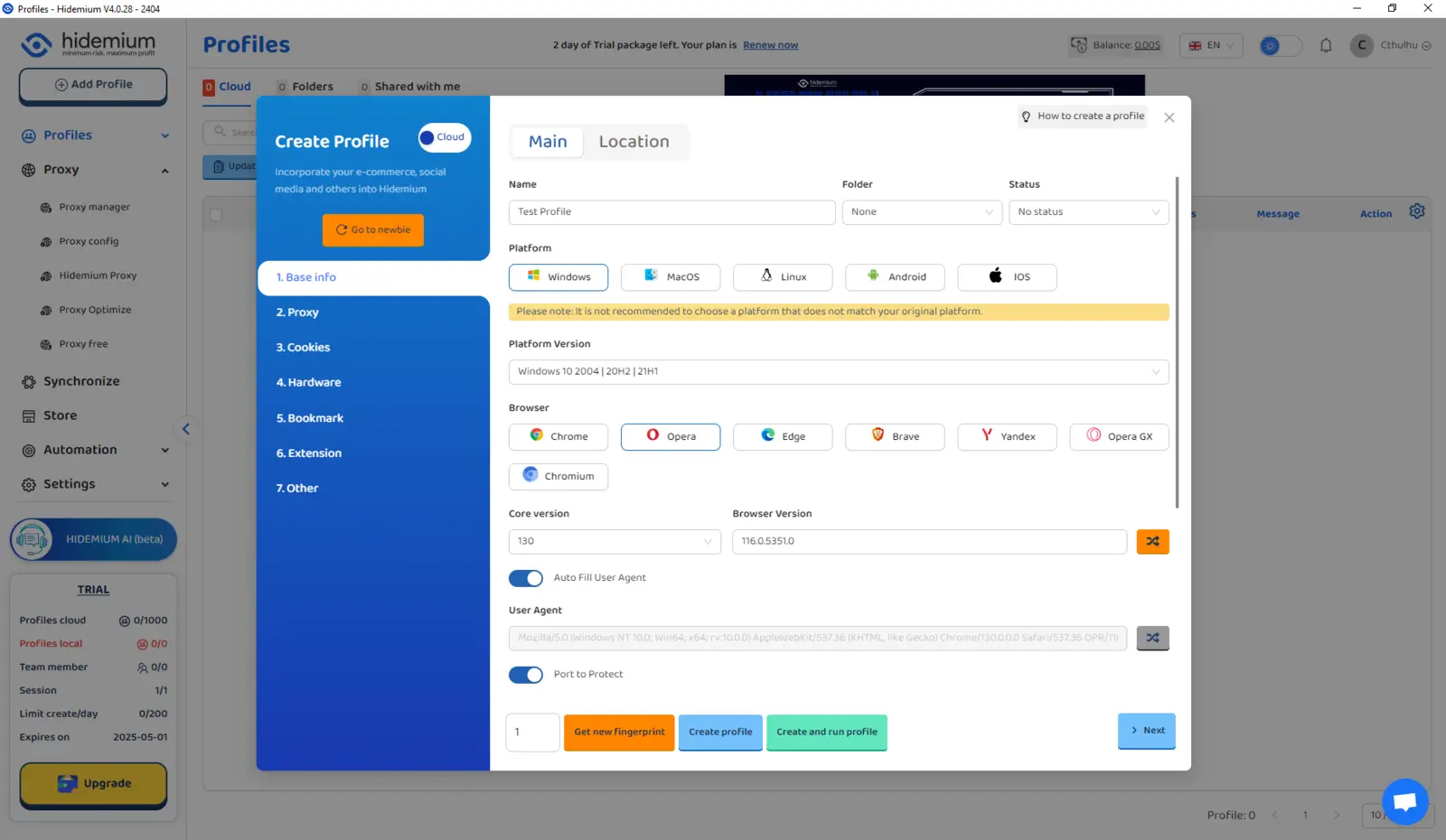
Task: Choose Opera browser
Action: point(671,436)
